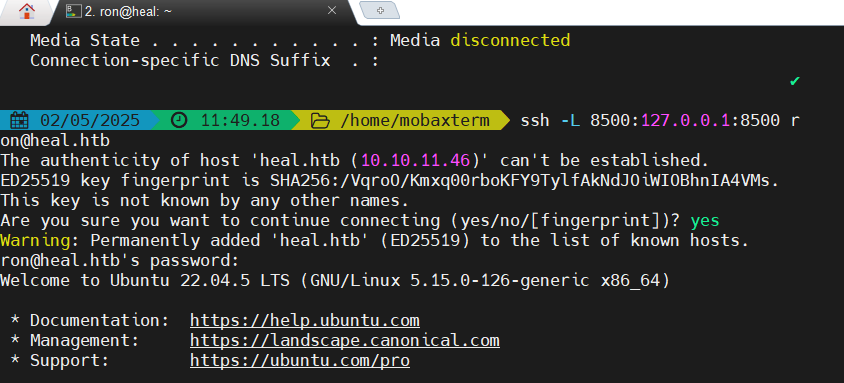Click the terminal icon on ron@heal tab
This screenshot has height=383, width=844.
[74, 11]
